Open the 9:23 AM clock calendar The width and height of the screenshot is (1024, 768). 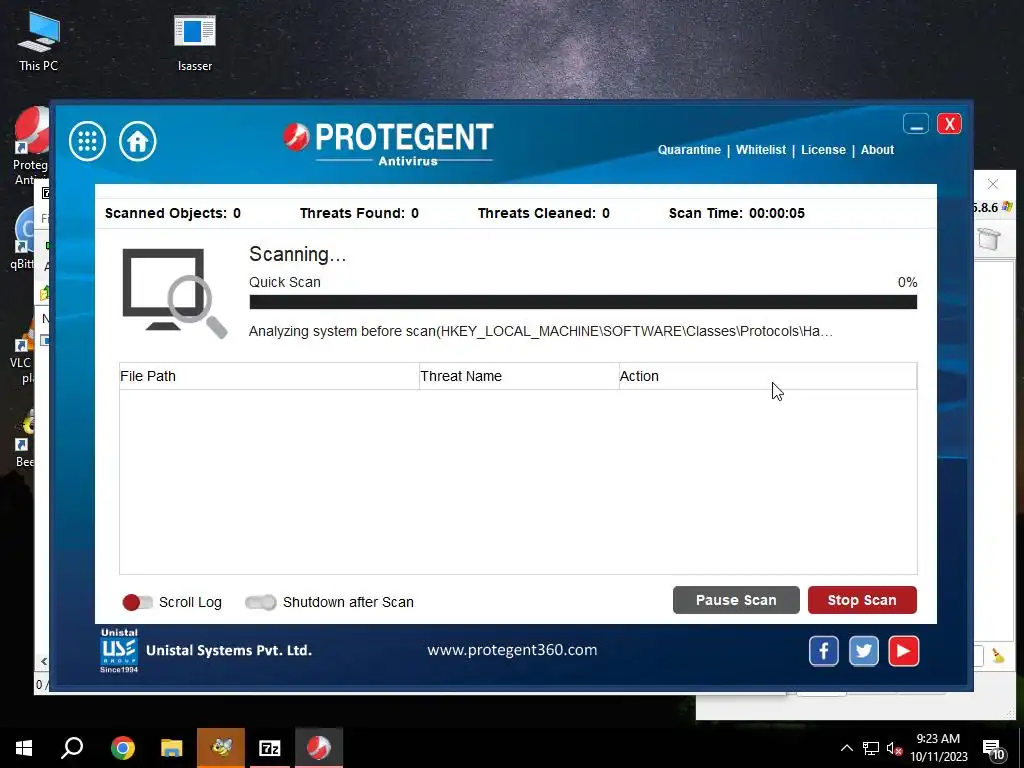point(938,748)
